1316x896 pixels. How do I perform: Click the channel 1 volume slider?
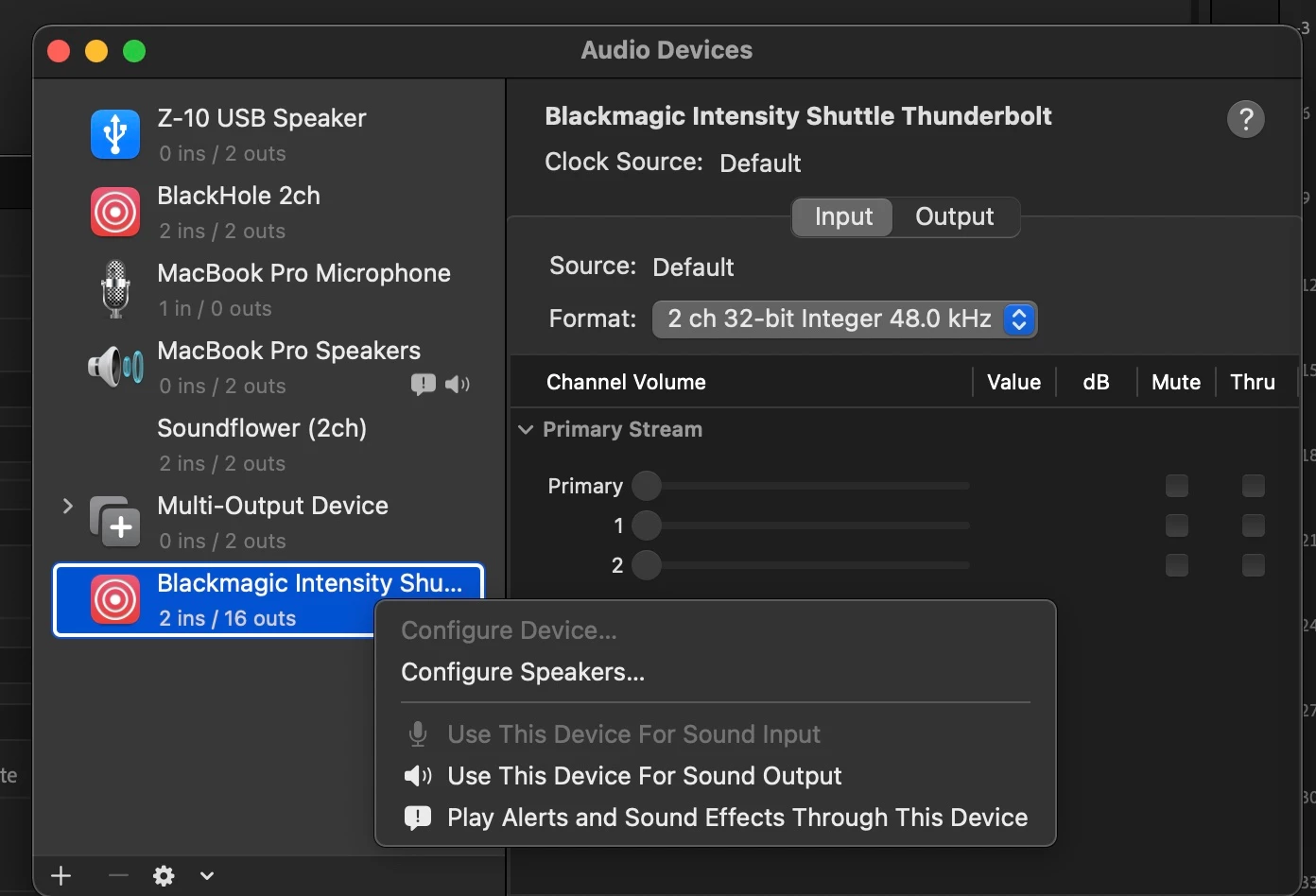(x=801, y=526)
